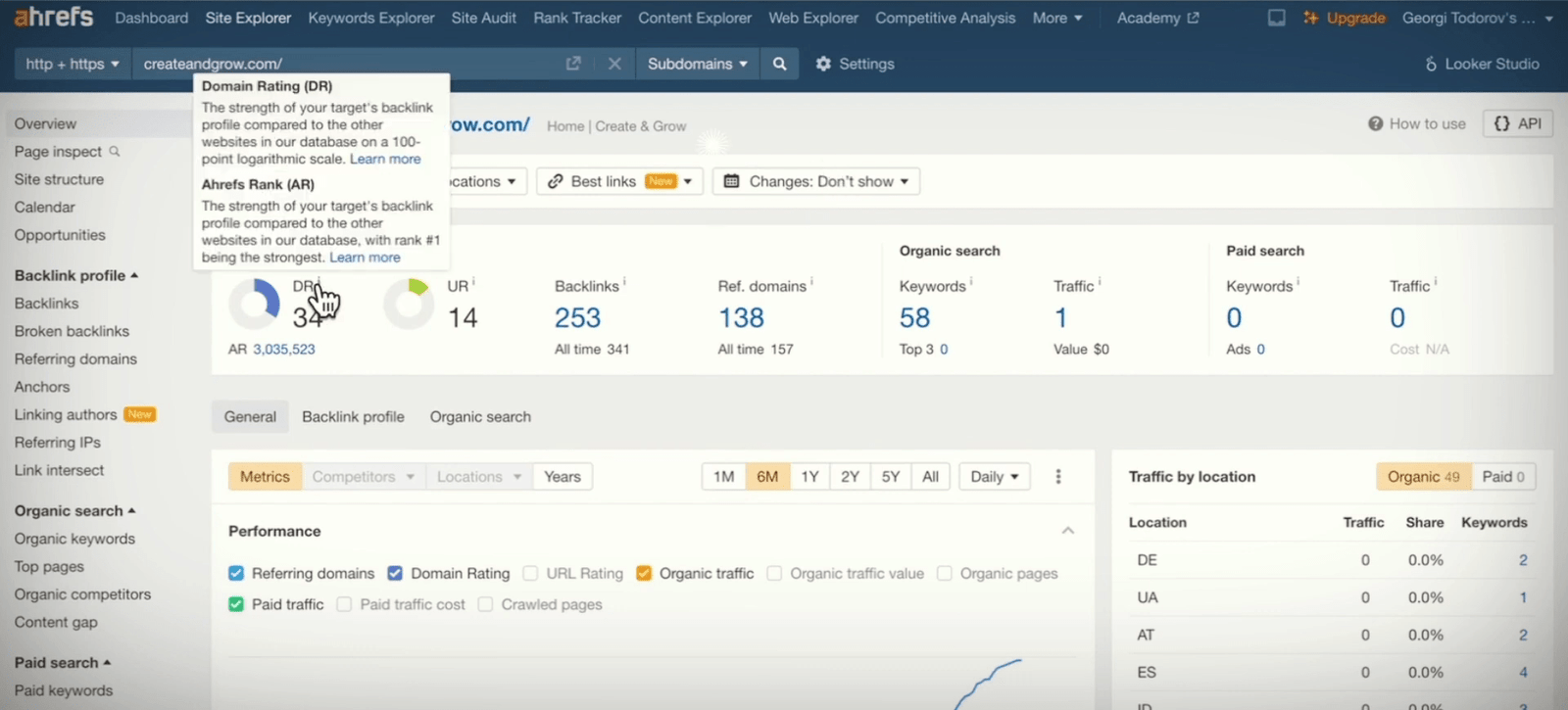
Task: Open the Competitors dropdown
Action: click(364, 477)
